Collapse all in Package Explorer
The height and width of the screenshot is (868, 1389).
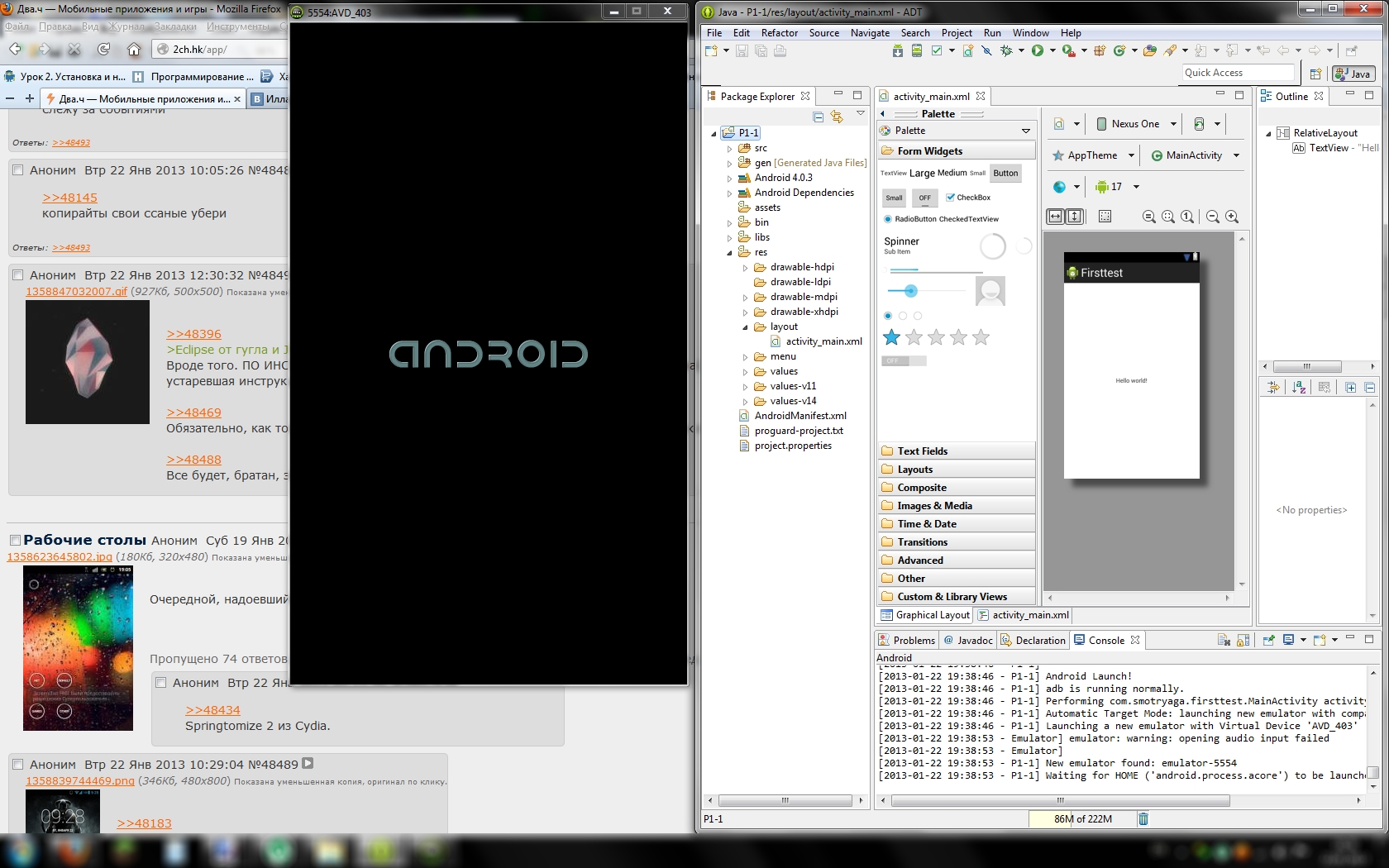click(818, 117)
